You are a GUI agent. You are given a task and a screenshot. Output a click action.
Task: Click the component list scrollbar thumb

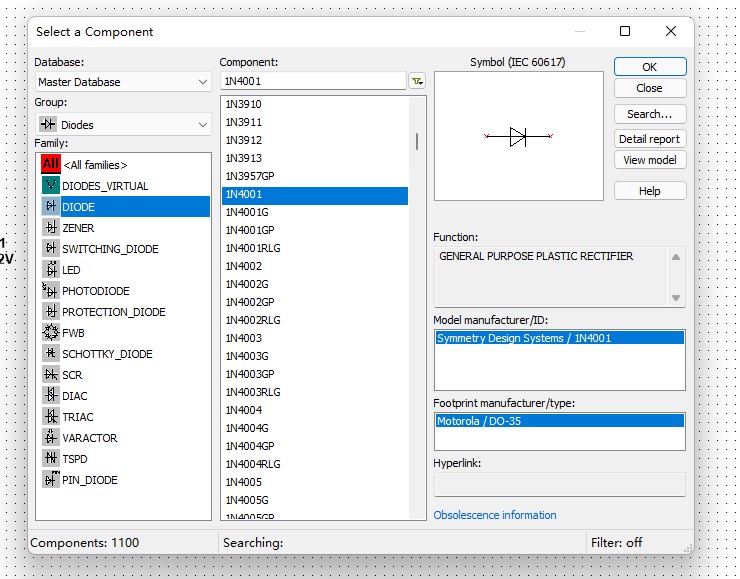tap(417, 142)
